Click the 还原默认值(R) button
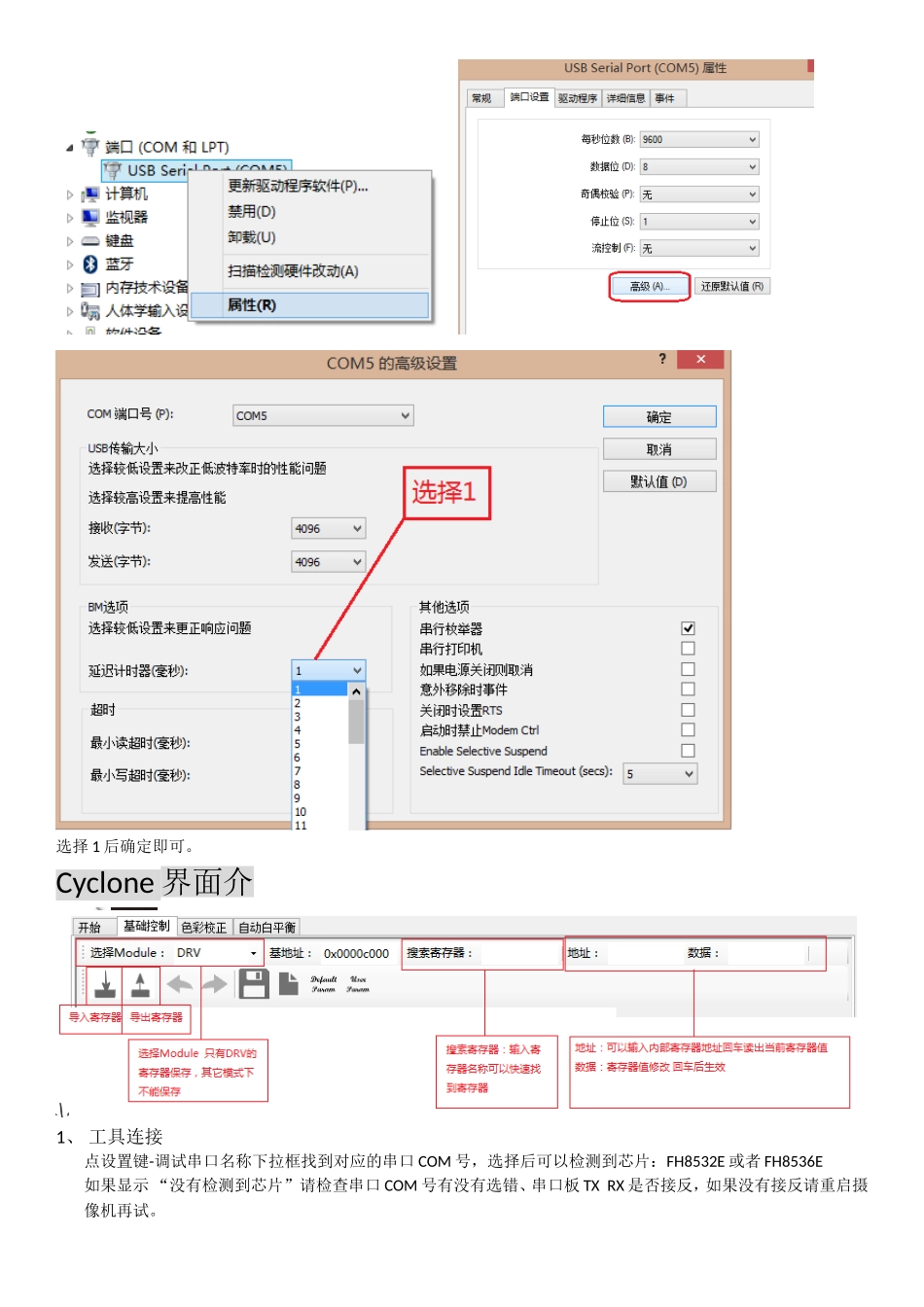924x1307 pixels. [732, 286]
